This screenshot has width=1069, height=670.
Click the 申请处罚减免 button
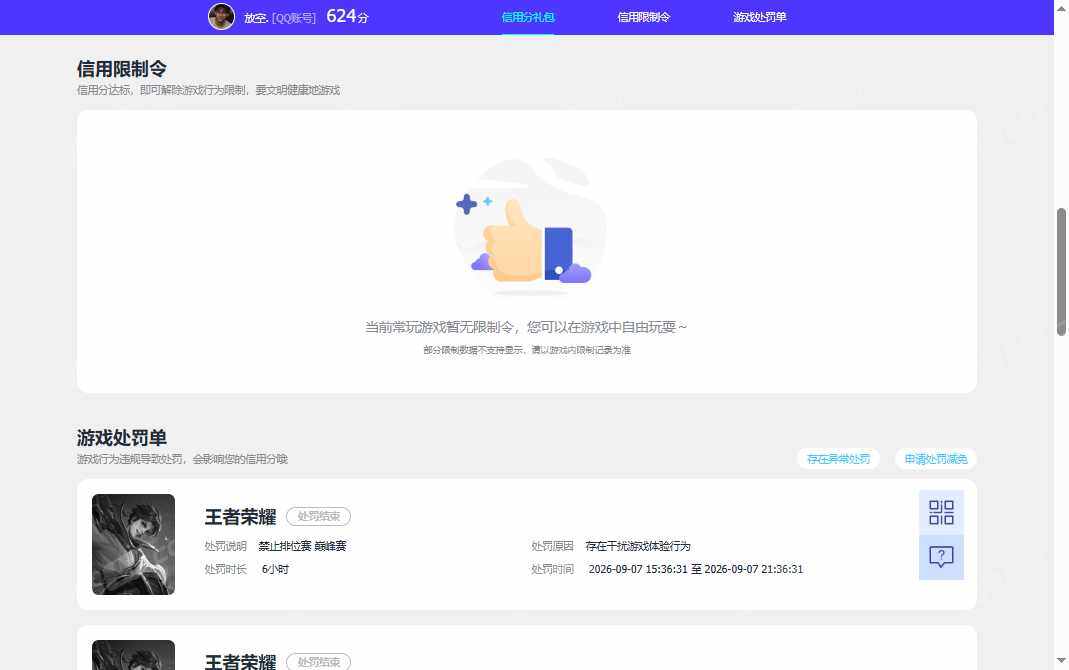pos(935,459)
